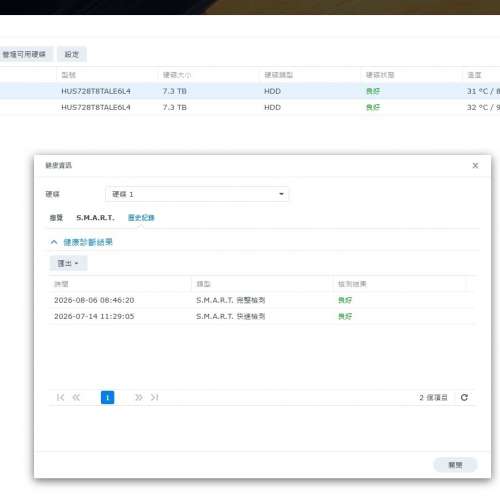Click S.M.A.R.T. test type in 2026-07-14 row
Viewport: 500px width, 500px height.
(230, 316)
